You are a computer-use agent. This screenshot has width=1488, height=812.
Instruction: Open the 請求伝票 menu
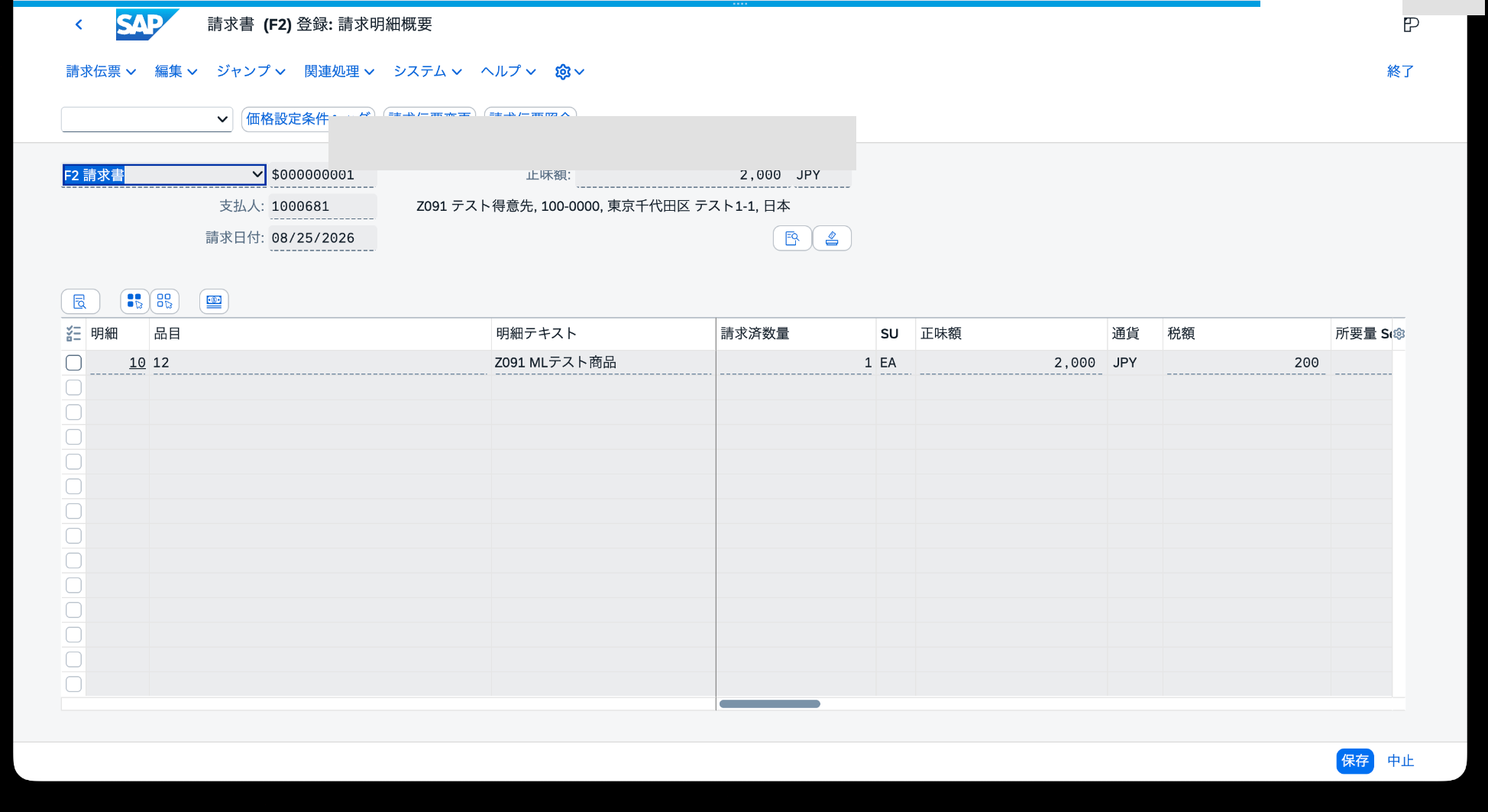tap(101, 72)
